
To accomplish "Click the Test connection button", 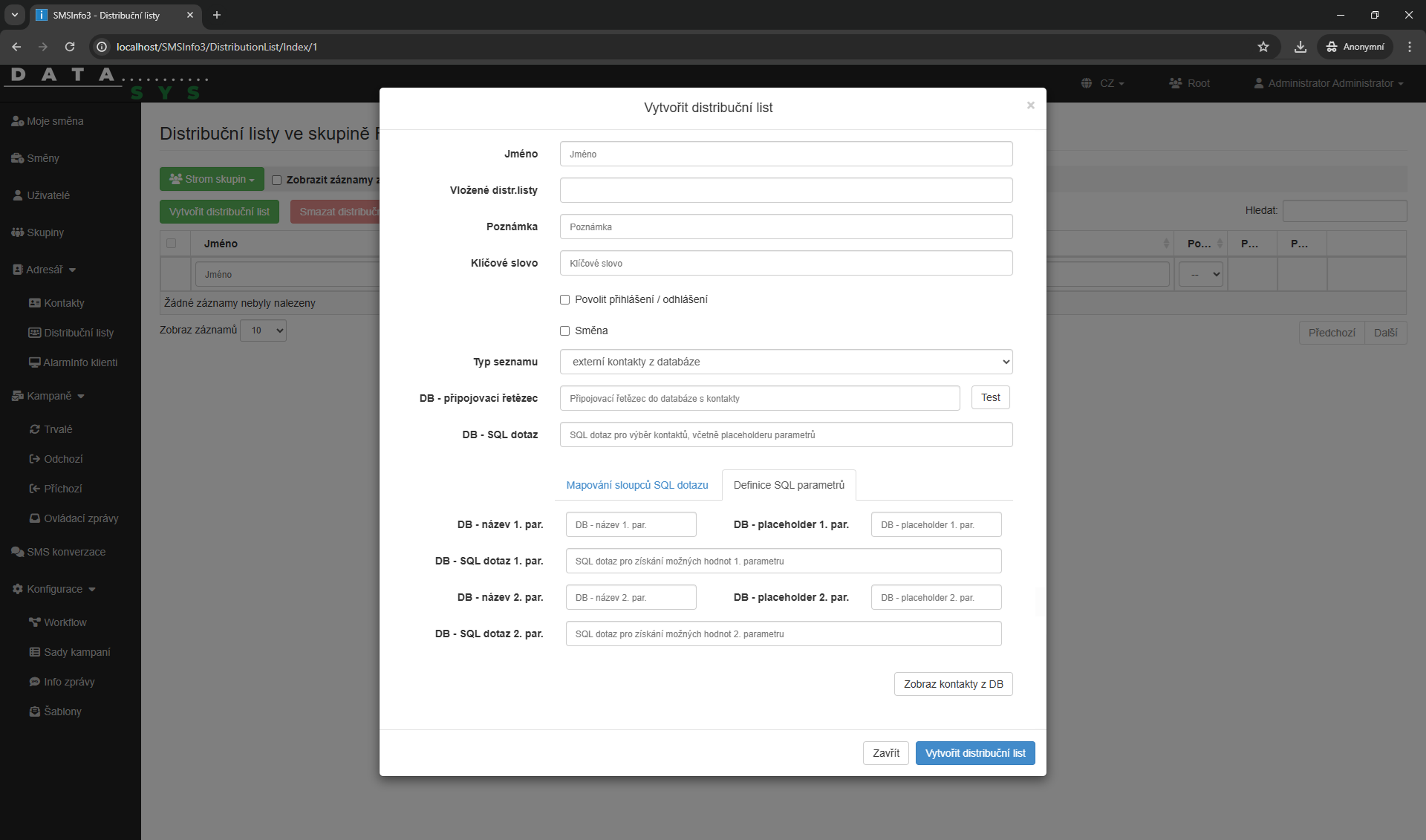I will point(990,398).
